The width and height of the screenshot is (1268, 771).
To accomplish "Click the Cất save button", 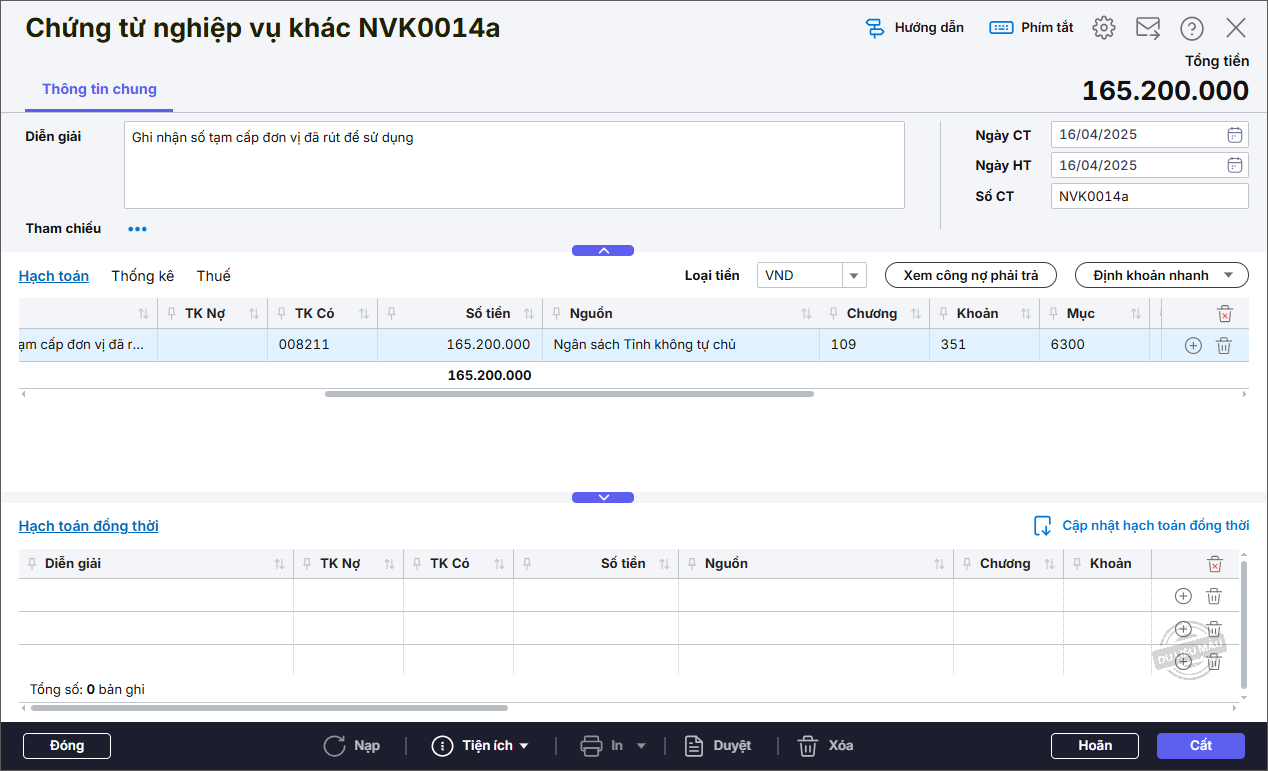I will point(1200,746).
